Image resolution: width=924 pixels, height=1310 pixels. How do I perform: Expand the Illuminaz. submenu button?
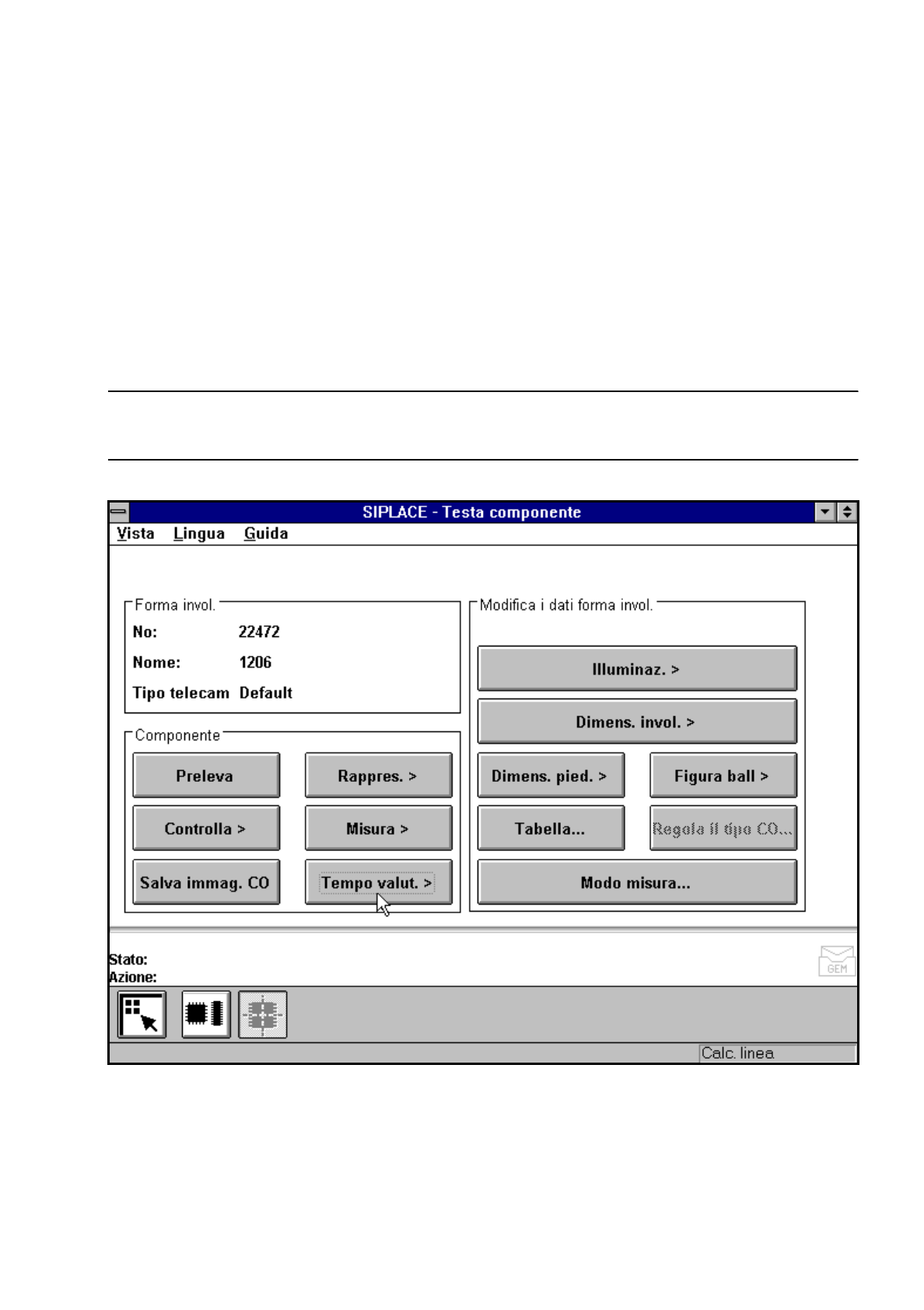pos(637,669)
